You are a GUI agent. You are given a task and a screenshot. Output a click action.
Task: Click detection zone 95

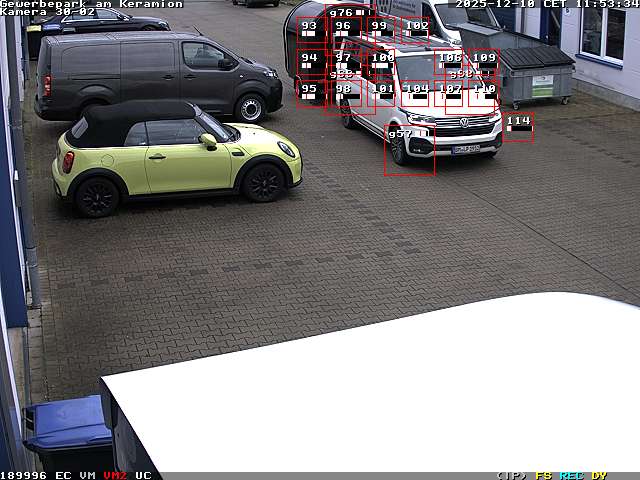pyautogui.click(x=309, y=93)
